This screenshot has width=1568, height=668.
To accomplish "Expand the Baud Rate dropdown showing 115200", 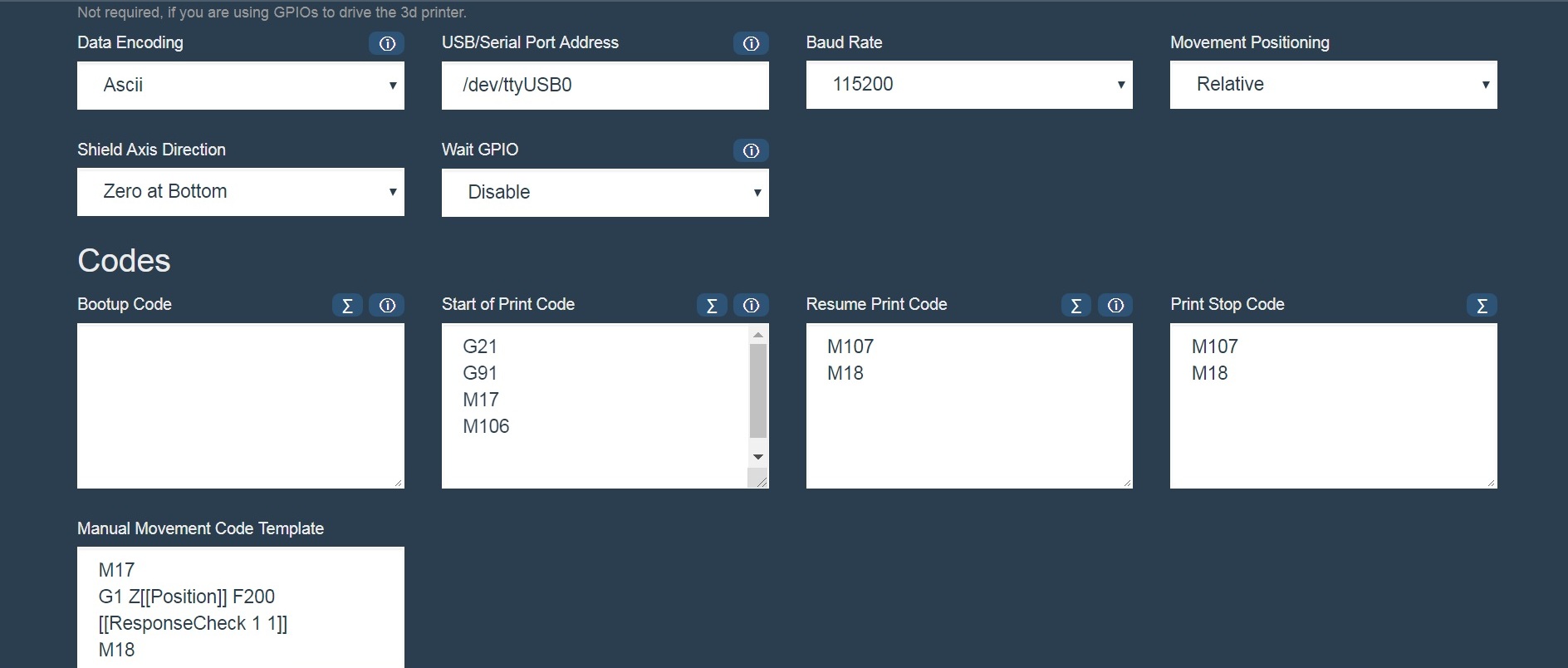I will pos(969,84).
